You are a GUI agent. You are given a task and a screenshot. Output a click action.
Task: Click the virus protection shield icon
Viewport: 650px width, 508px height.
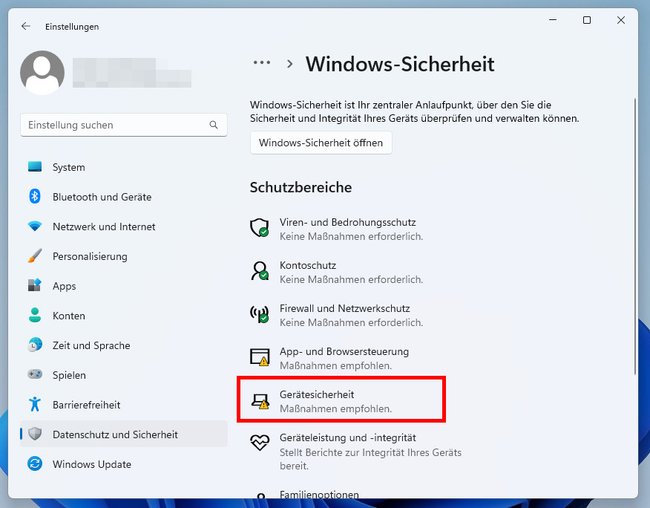(260, 228)
